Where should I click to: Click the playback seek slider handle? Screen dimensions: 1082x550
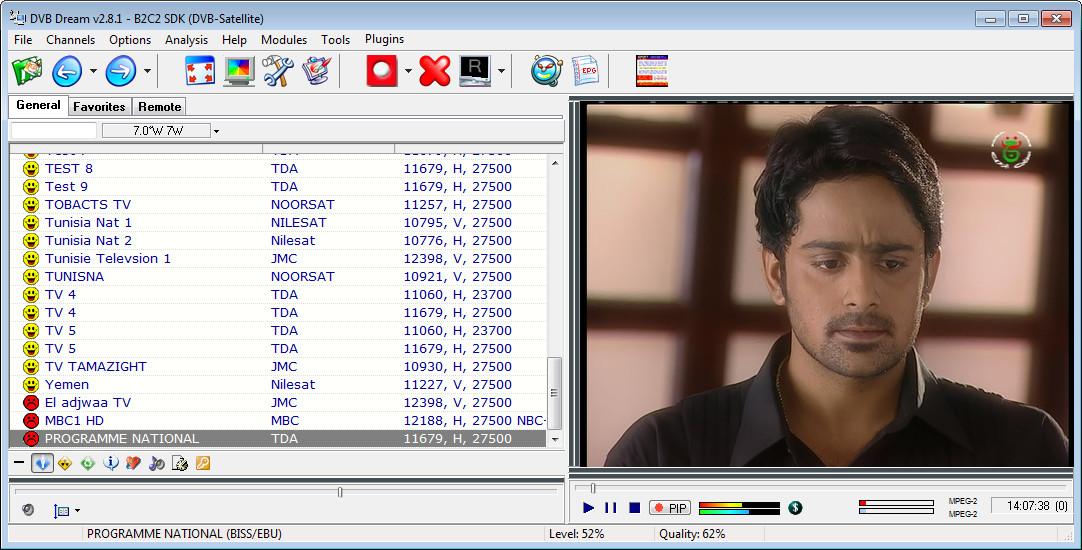pyautogui.click(x=593, y=489)
